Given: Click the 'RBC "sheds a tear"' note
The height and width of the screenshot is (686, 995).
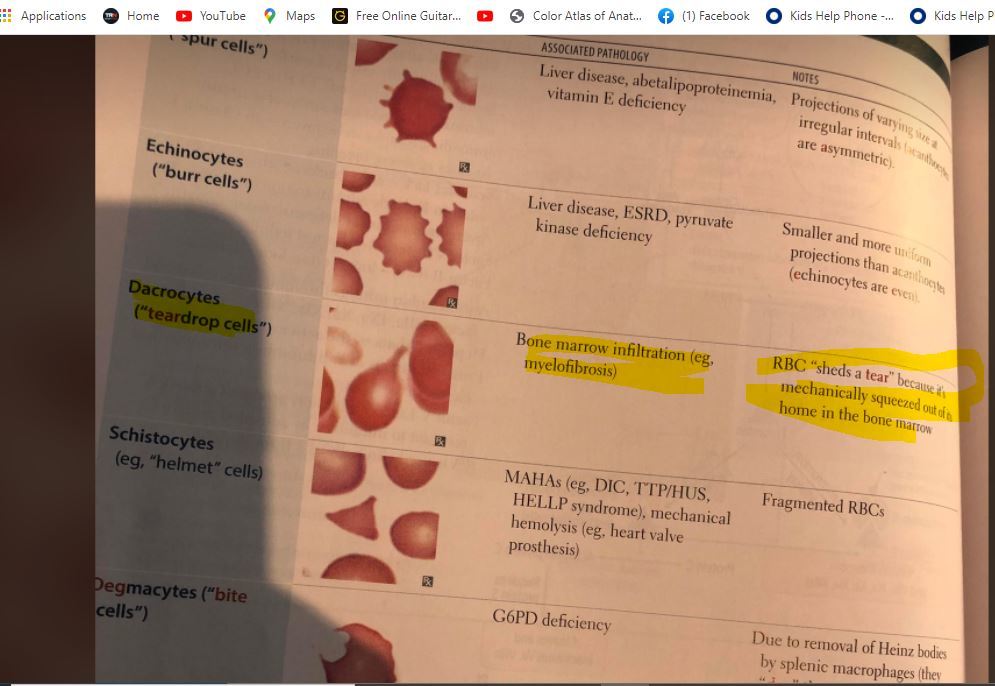Looking at the screenshot, I should coord(831,371).
